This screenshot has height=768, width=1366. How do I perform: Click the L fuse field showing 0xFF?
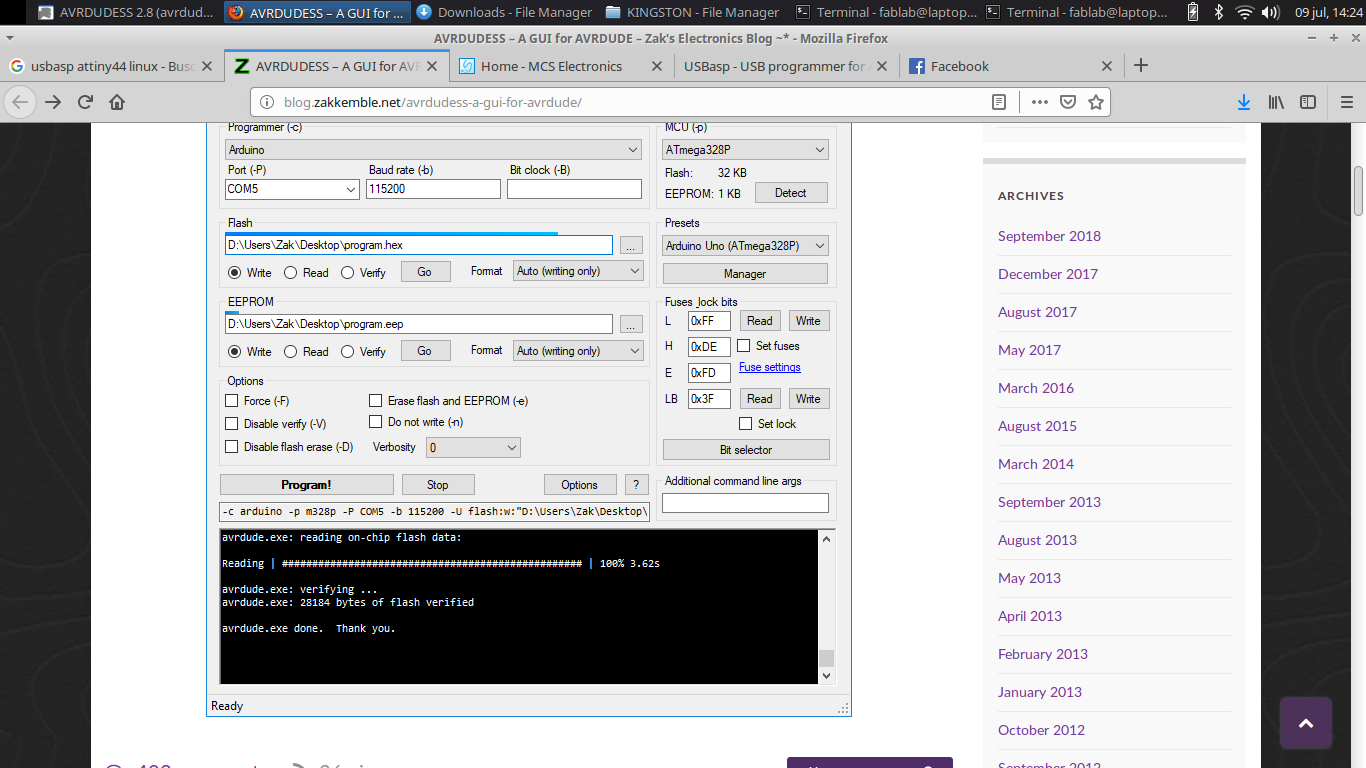click(x=709, y=321)
